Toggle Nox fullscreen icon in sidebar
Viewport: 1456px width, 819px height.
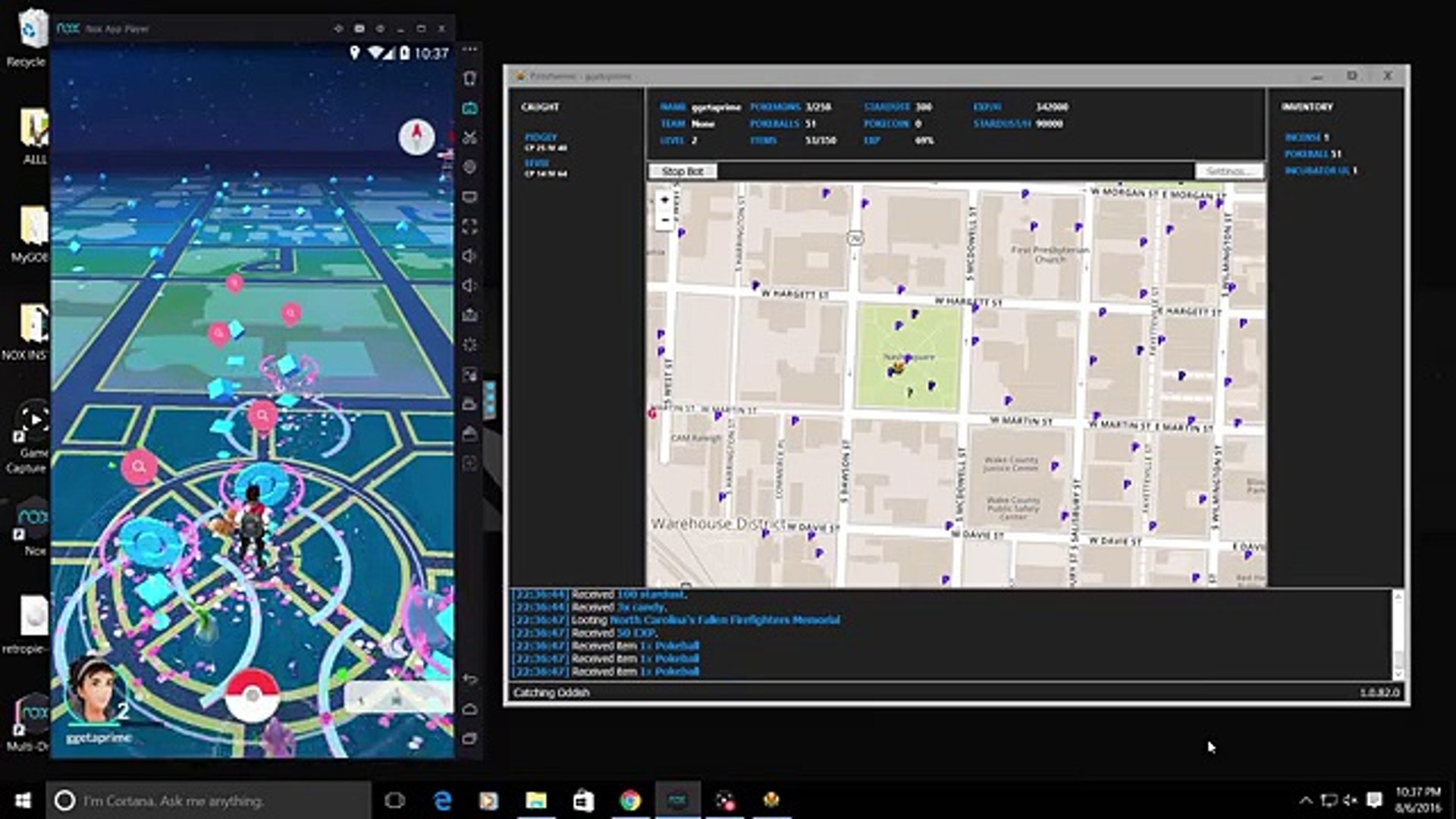click(x=469, y=226)
